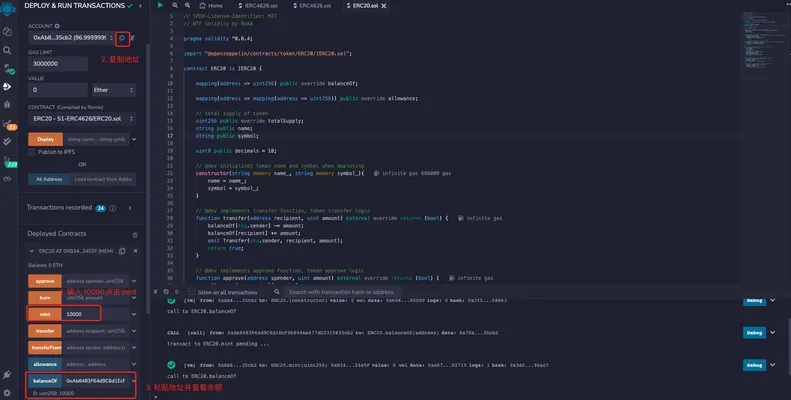The image size is (791, 400).
Task: Expand Deploy constructor parameters chevron
Action: point(134,139)
